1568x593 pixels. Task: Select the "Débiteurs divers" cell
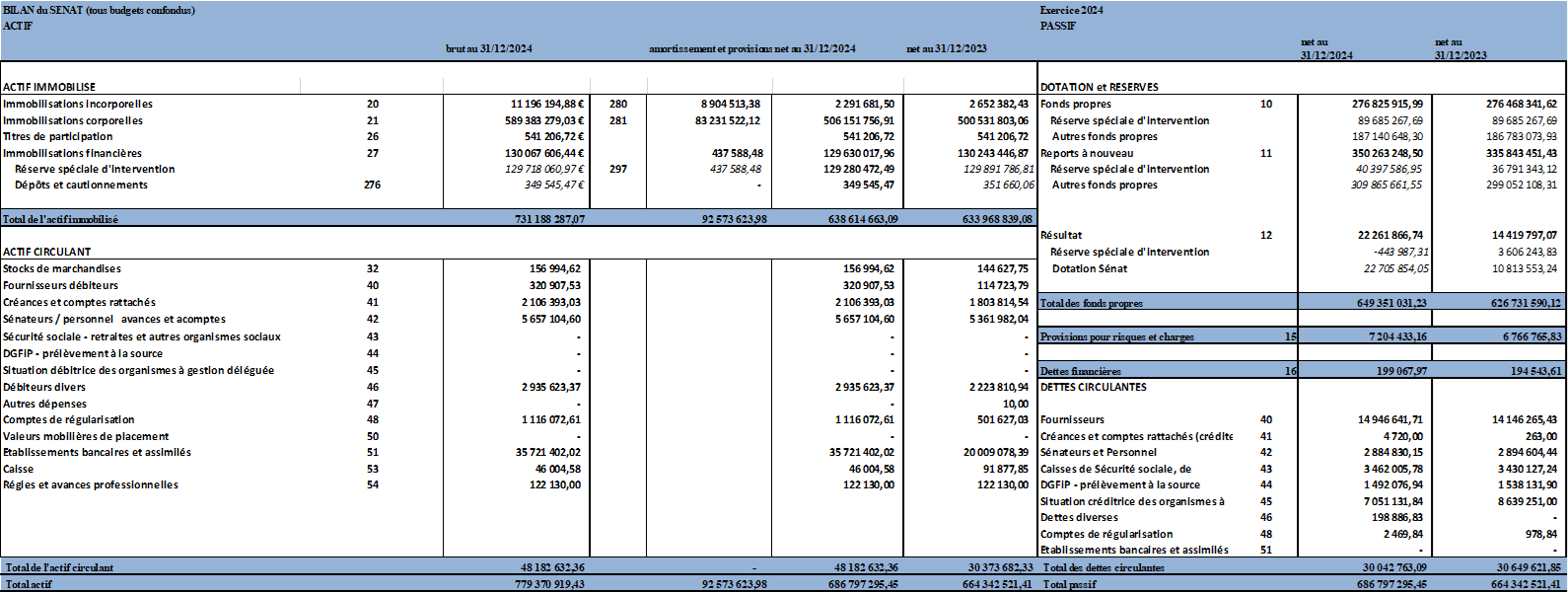click(x=44, y=387)
